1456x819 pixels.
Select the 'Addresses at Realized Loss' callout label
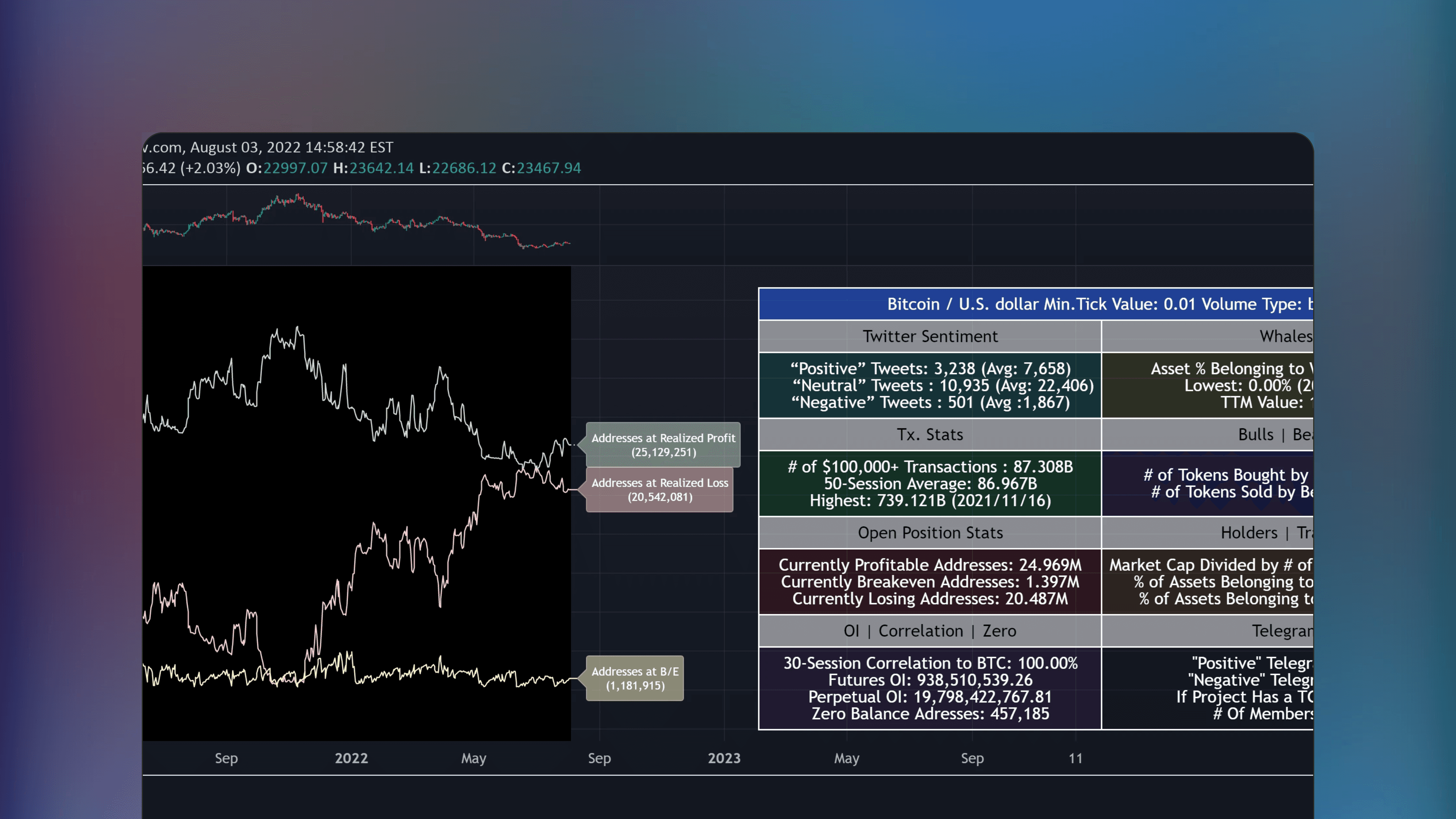pos(660,490)
